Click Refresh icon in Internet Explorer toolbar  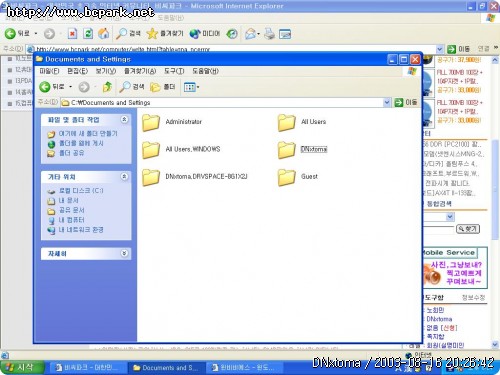coord(88,34)
